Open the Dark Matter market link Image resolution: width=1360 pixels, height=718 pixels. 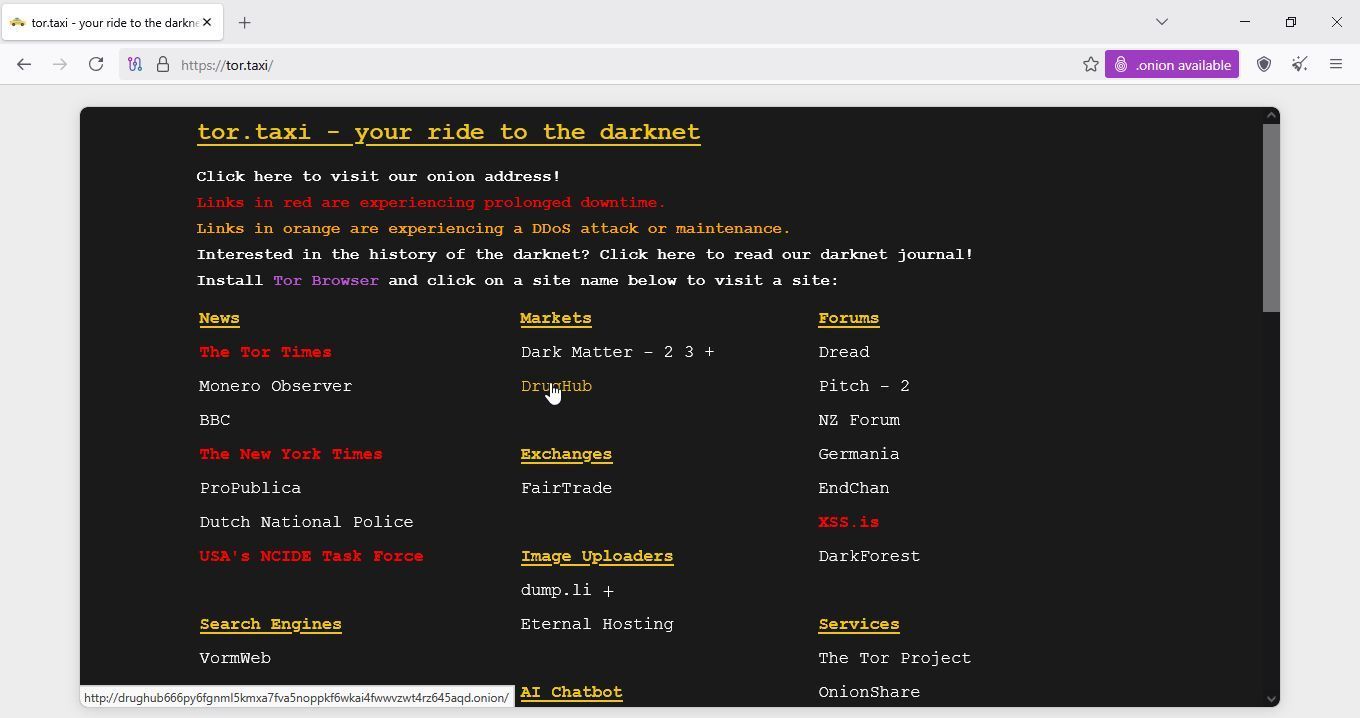coord(577,352)
